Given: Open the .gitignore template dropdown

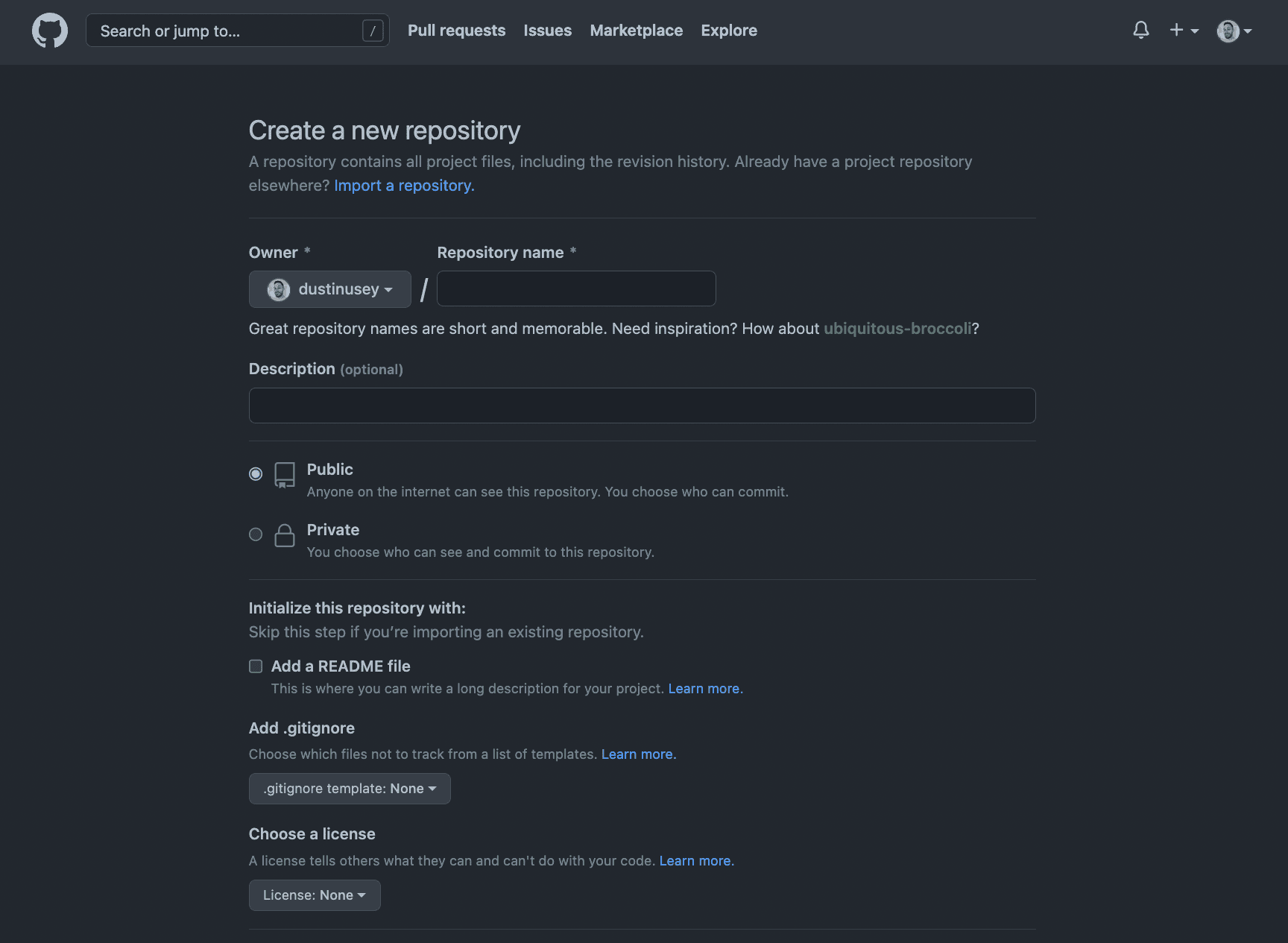Looking at the screenshot, I should pyautogui.click(x=350, y=789).
